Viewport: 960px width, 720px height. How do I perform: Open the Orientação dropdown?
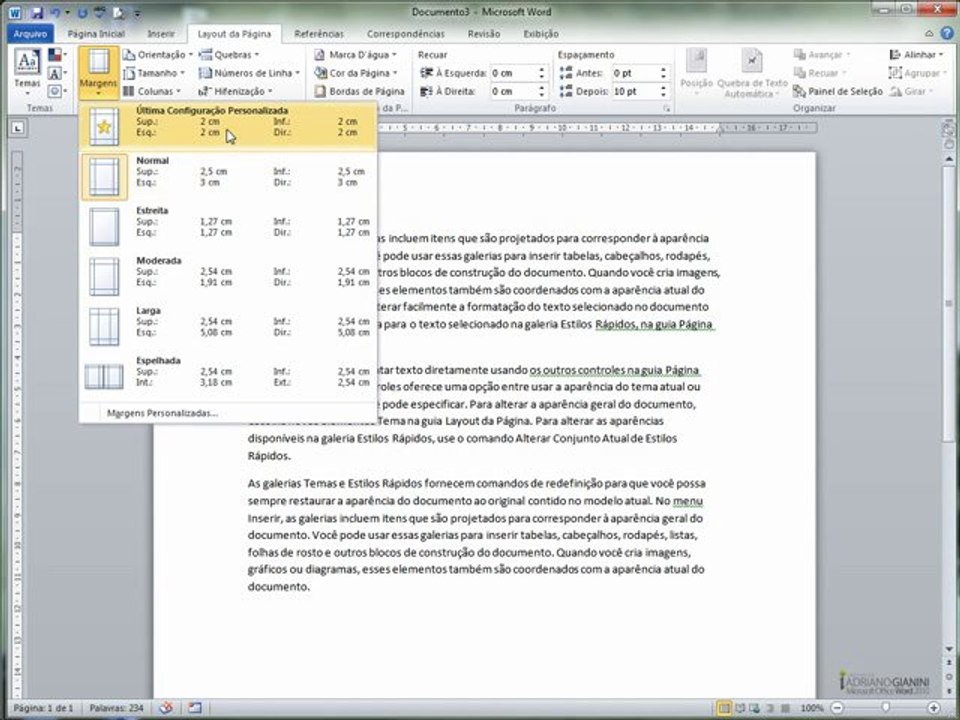pyautogui.click(x=157, y=54)
